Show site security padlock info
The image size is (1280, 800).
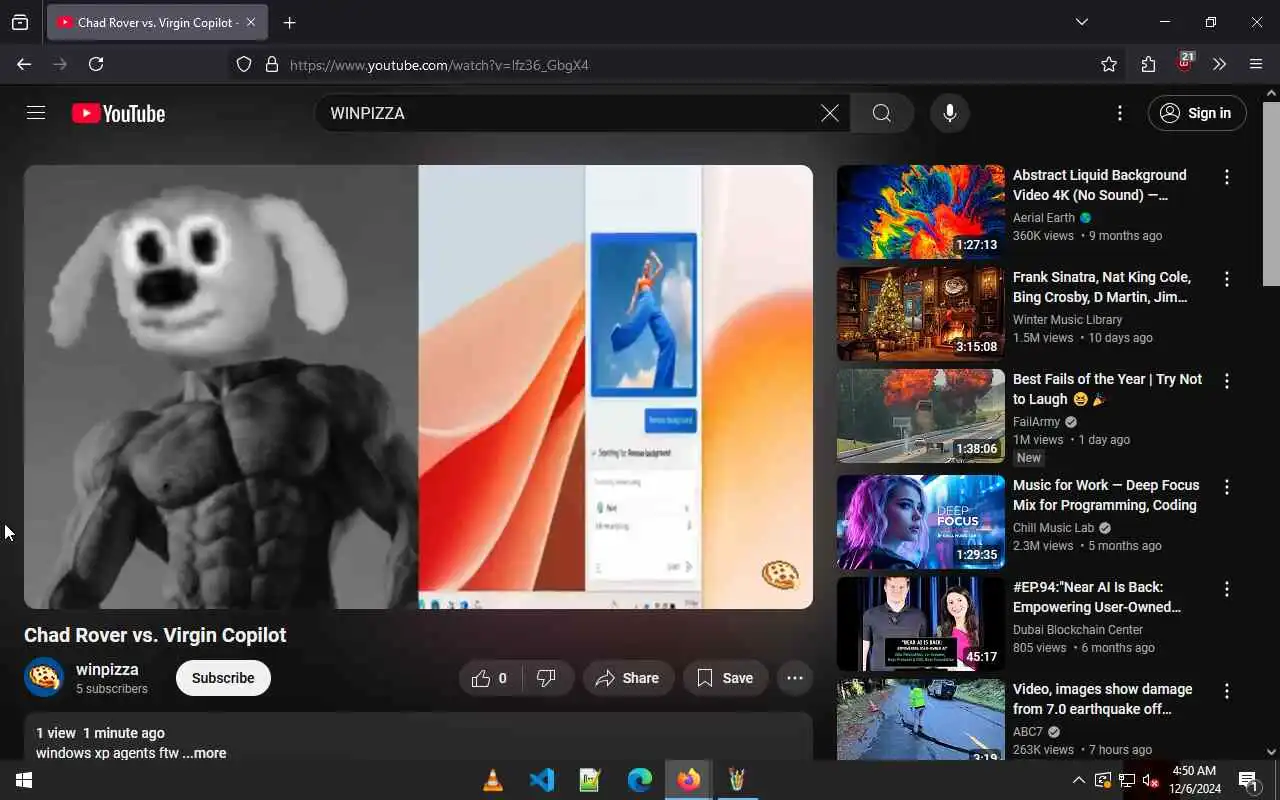(271, 64)
